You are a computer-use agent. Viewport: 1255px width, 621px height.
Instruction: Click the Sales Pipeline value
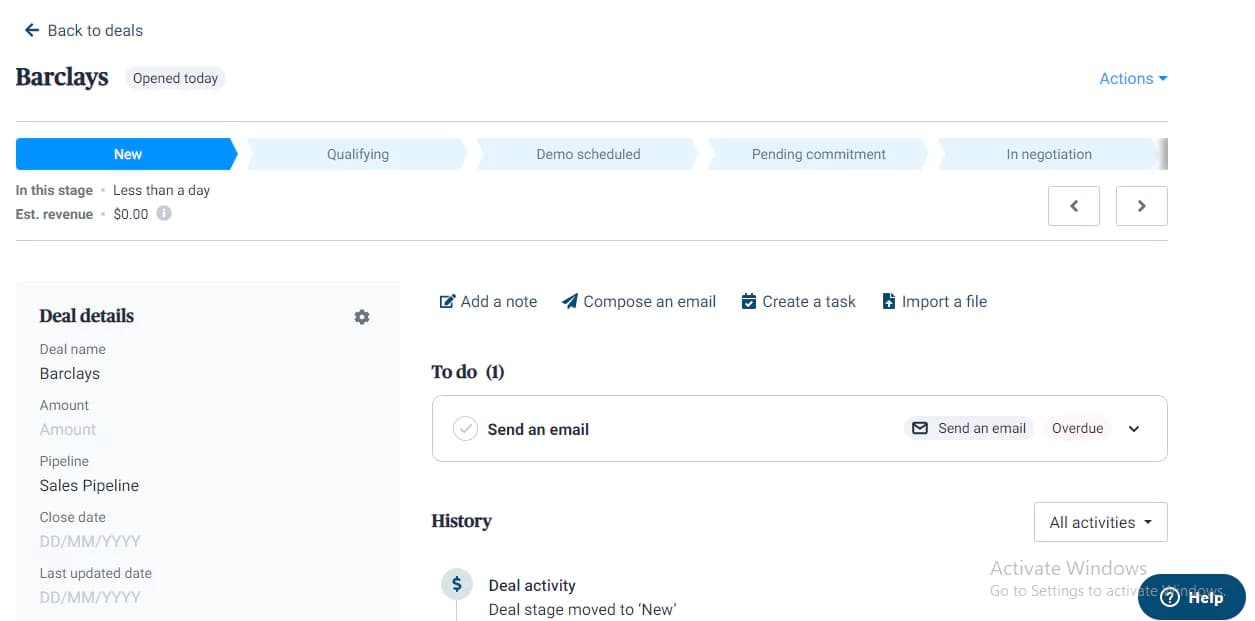pyautogui.click(x=89, y=485)
